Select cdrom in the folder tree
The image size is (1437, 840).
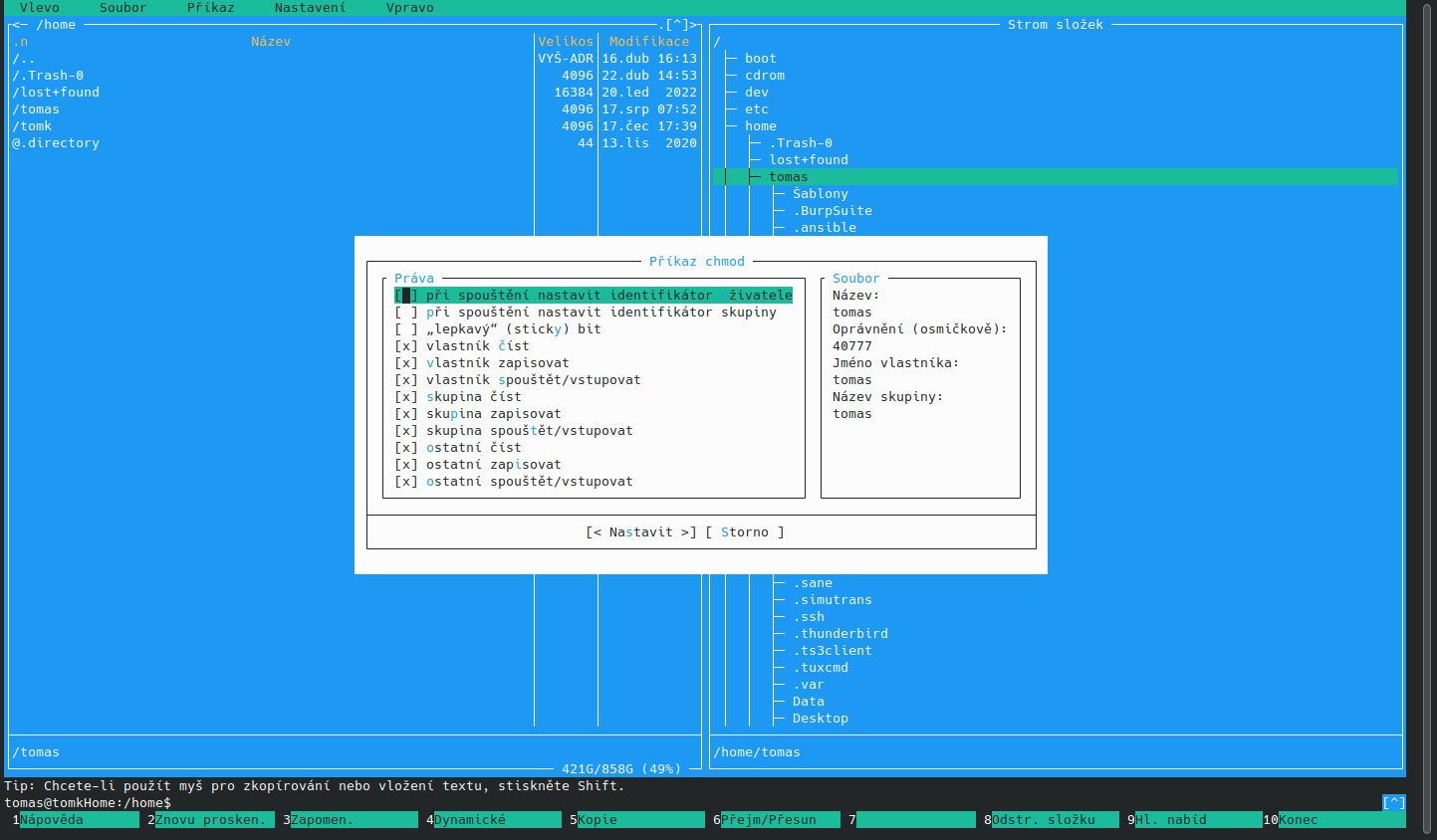[x=765, y=76]
